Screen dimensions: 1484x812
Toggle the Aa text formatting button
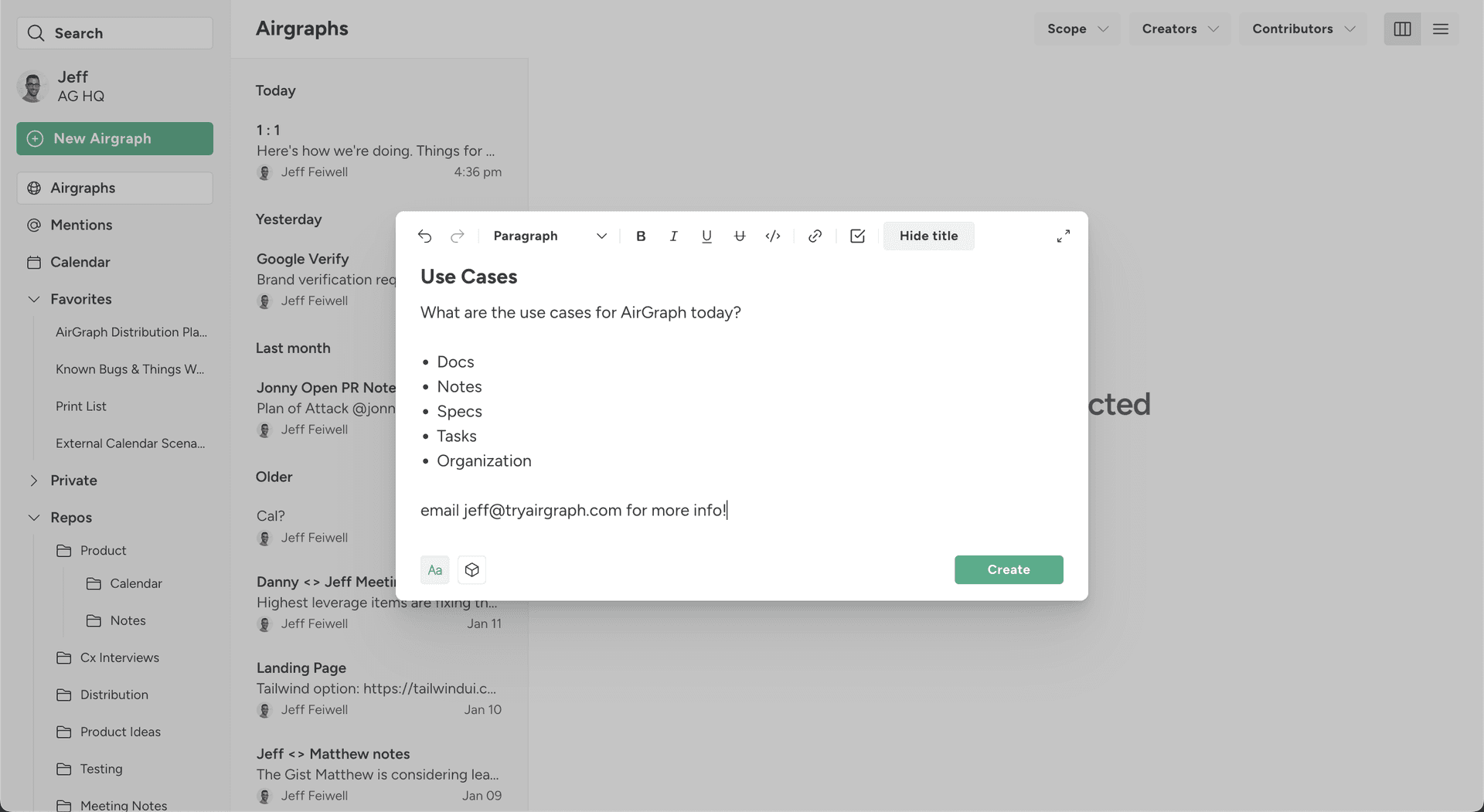(435, 569)
